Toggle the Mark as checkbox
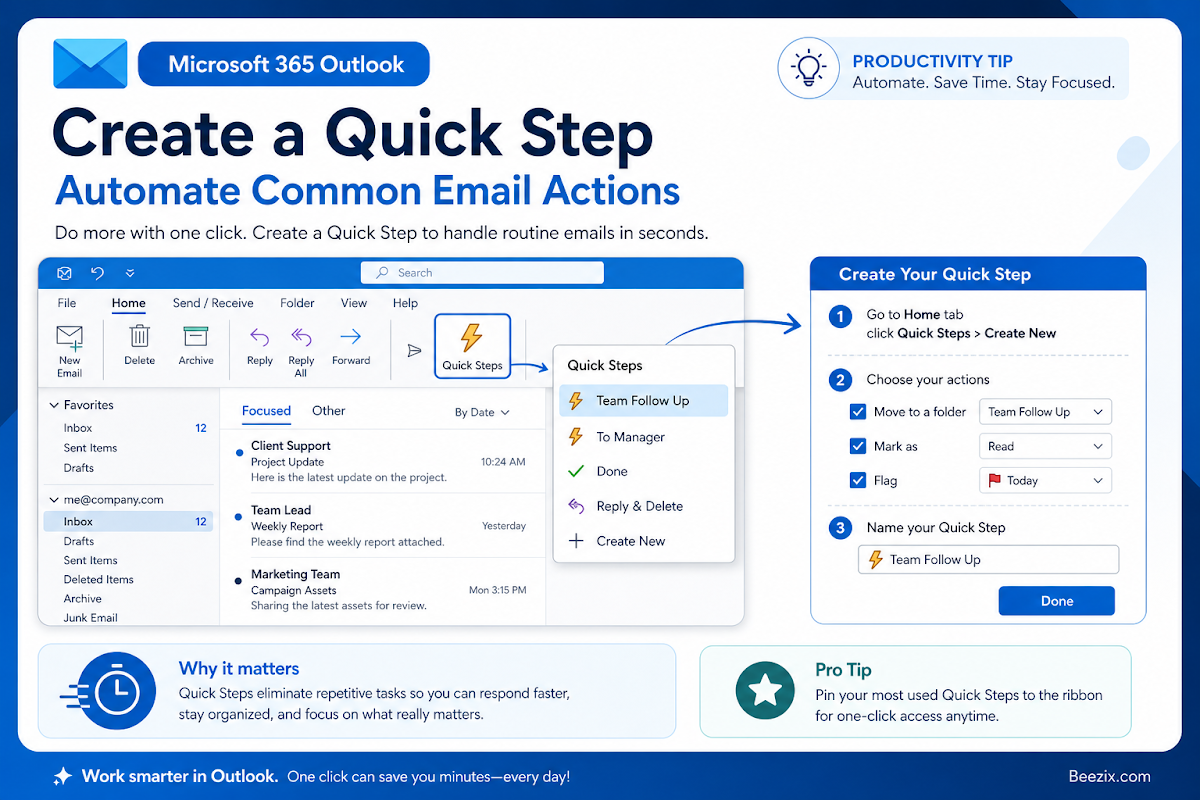Viewport: 1200px width, 800px height. pyautogui.click(x=857, y=446)
